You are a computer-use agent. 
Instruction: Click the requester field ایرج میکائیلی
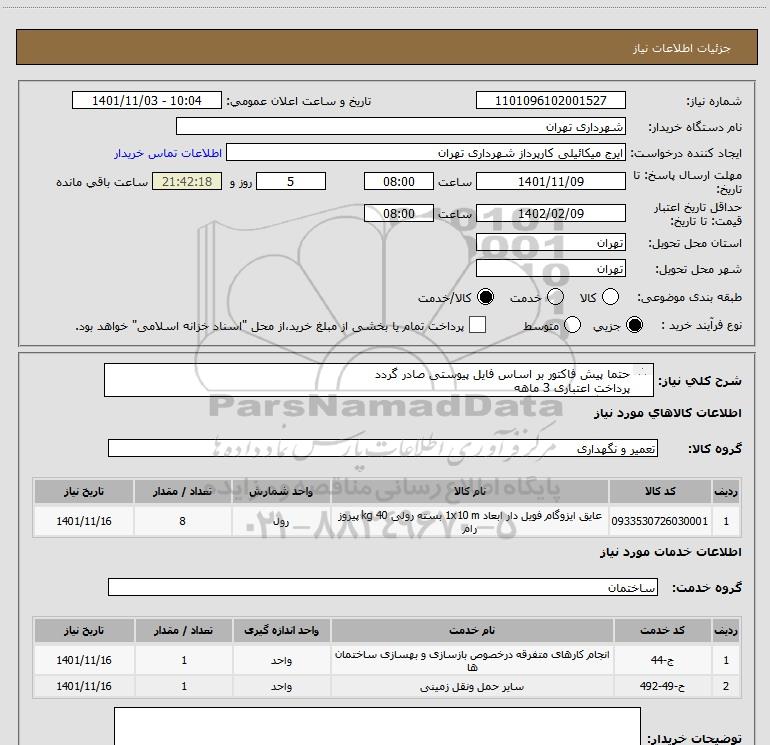[x=426, y=152]
